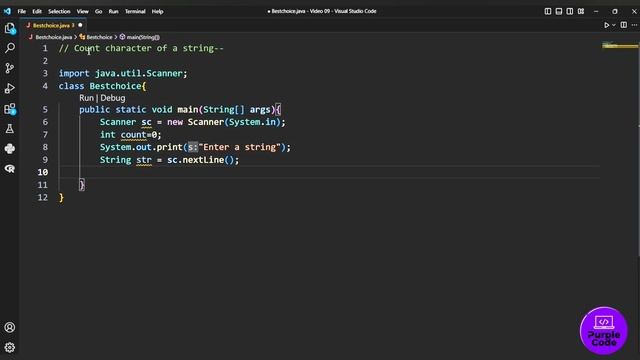This screenshot has width=640, height=360.
Task: Click line number 5 in gutter
Action: point(45,109)
